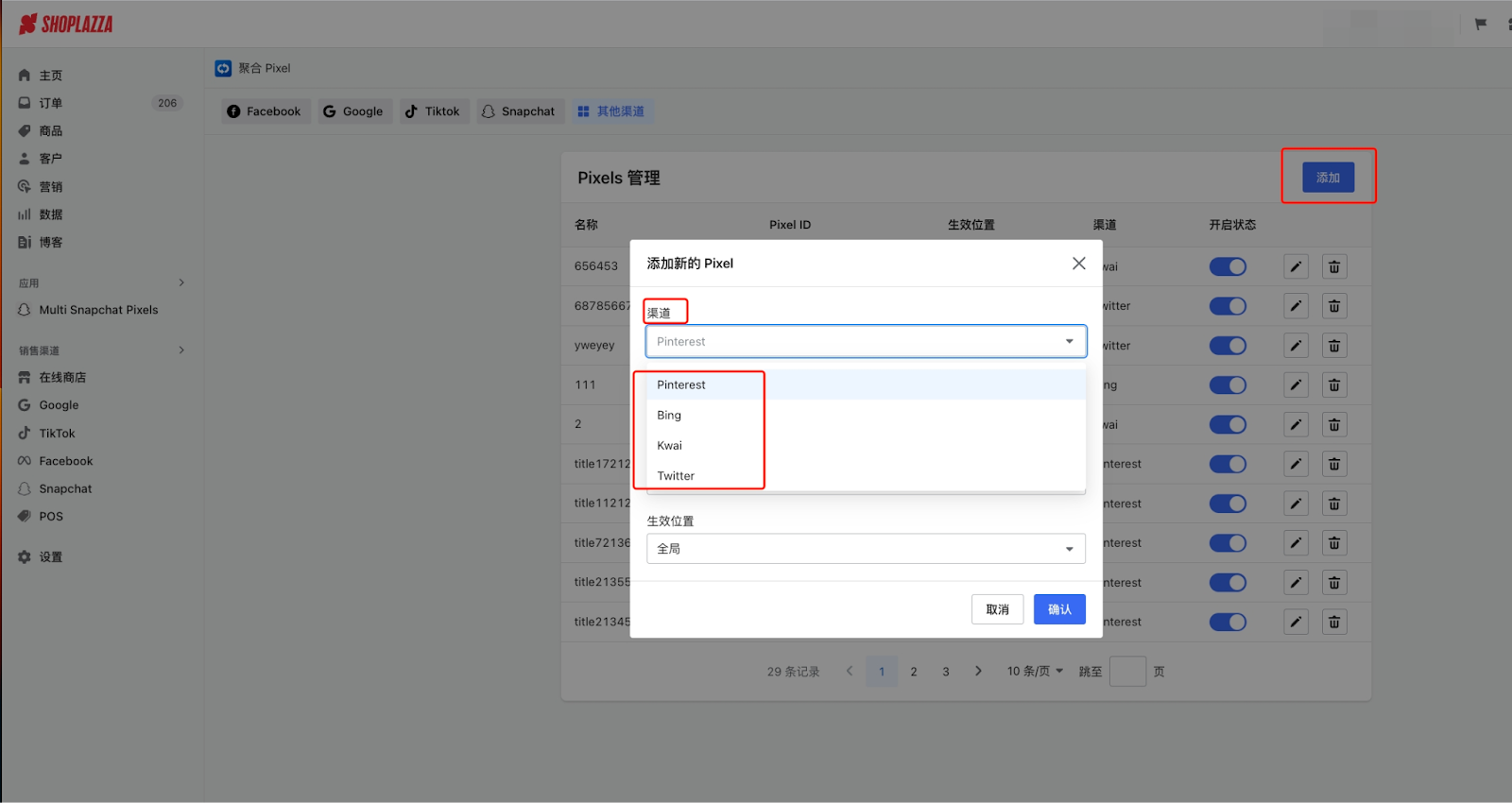Image resolution: width=1512 pixels, height=803 pixels.
Task: Toggle status switch for 111
Action: (1228, 385)
